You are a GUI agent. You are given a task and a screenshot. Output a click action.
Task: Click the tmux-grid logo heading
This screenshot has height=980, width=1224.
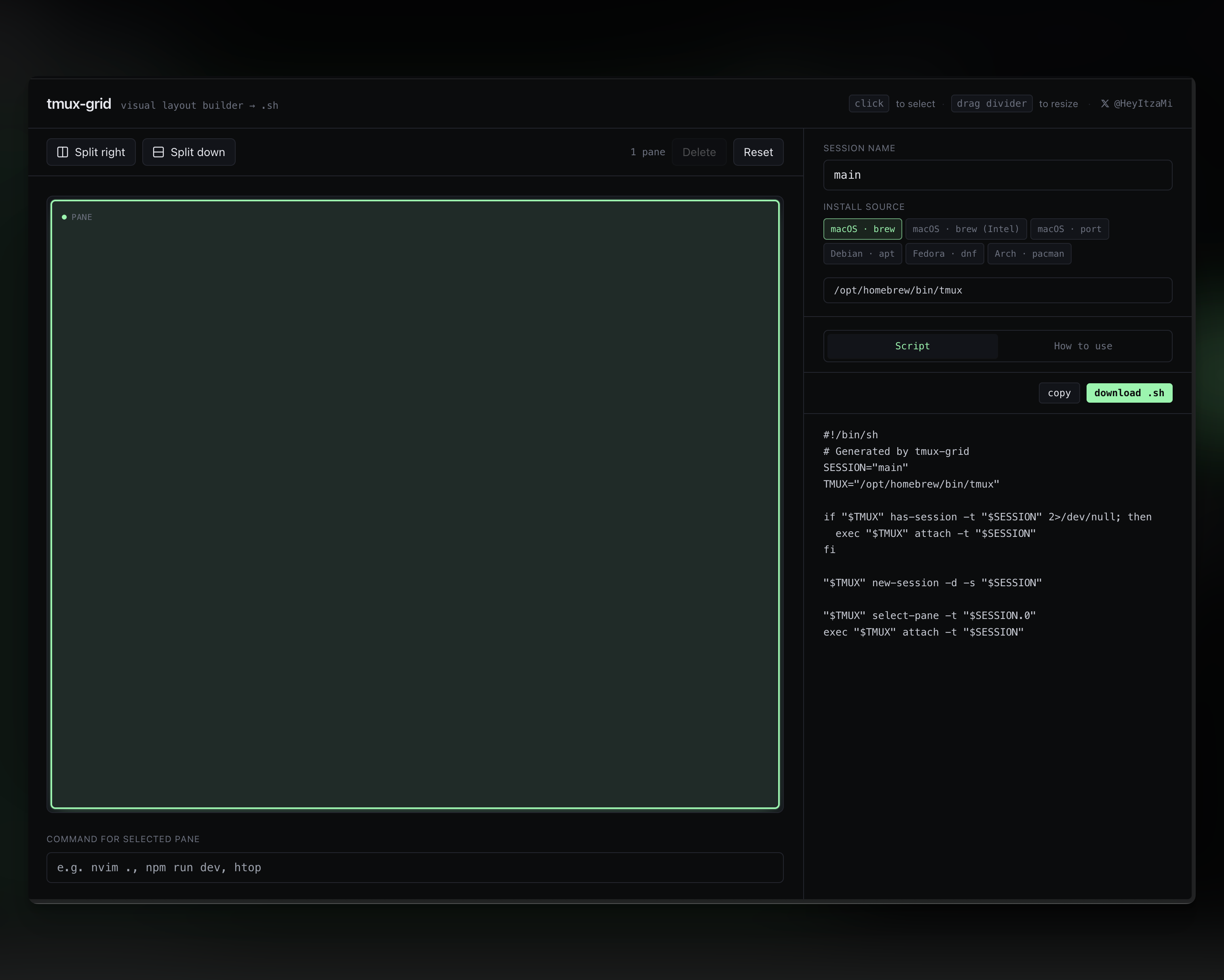(79, 104)
